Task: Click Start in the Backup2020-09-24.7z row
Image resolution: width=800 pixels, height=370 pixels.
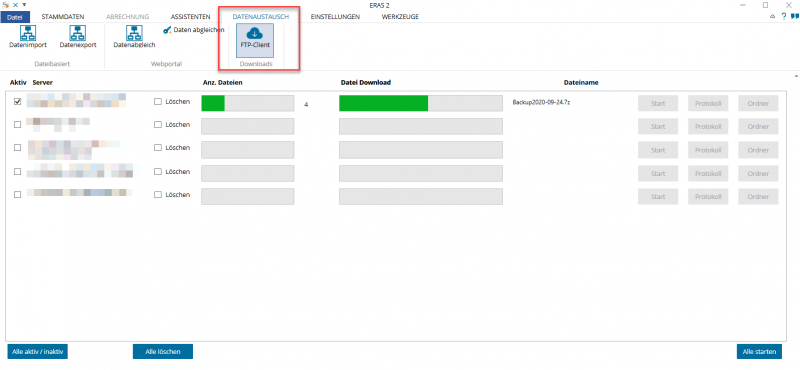Action: [x=658, y=104]
